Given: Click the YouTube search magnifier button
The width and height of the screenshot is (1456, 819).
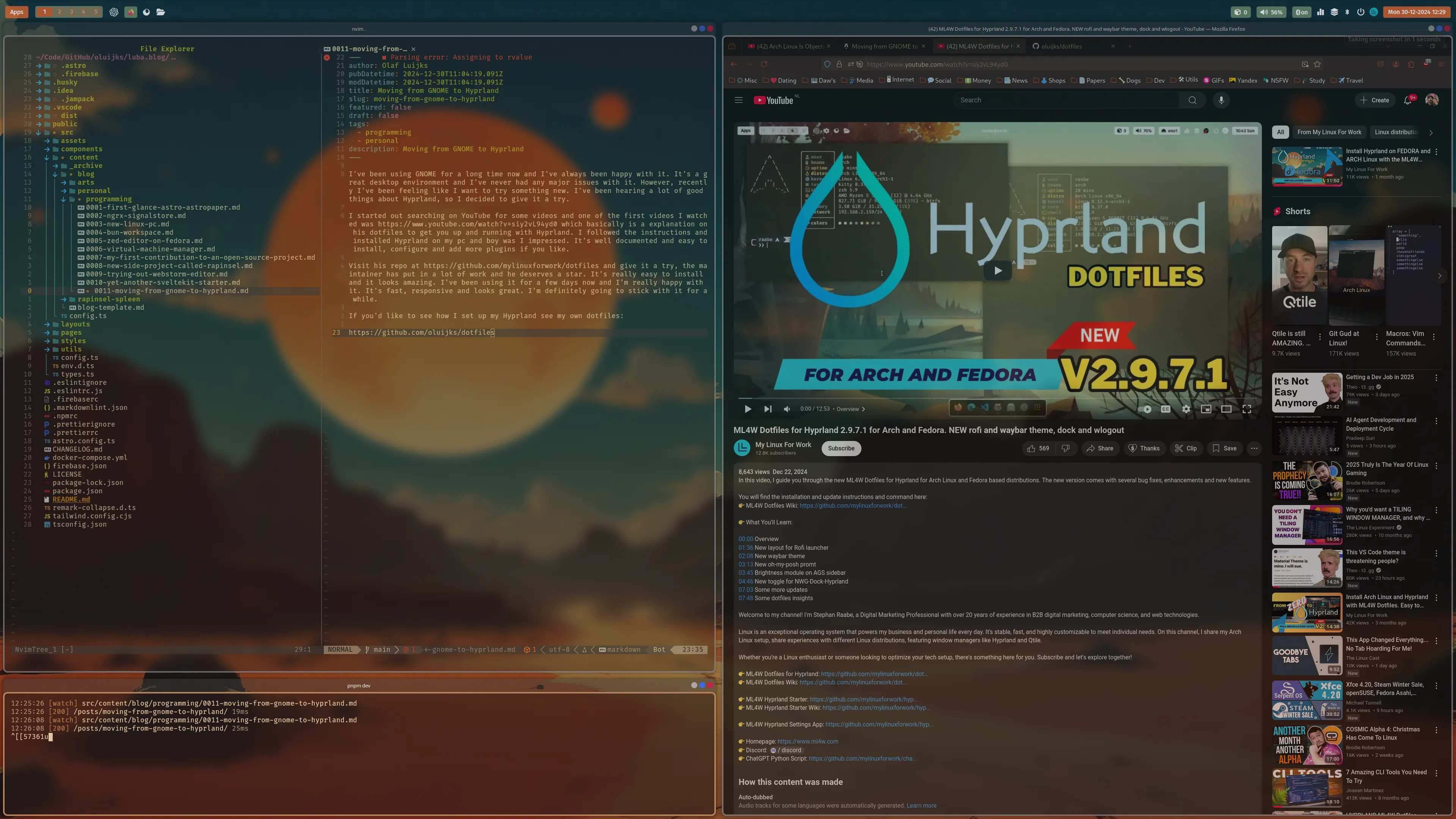Looking at the screenshot, I should (x=1192, y=100).
